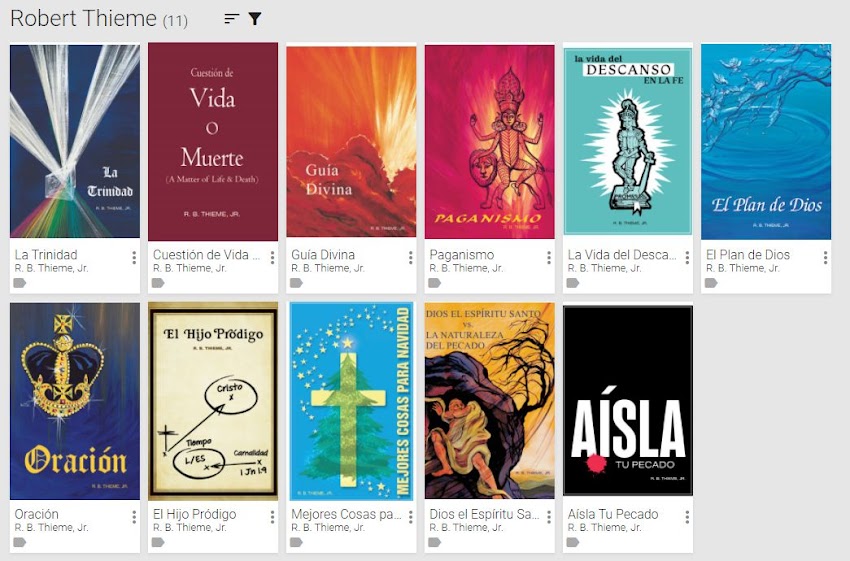
Task: Open the filter funnel icon
Action: click(255, 19)
